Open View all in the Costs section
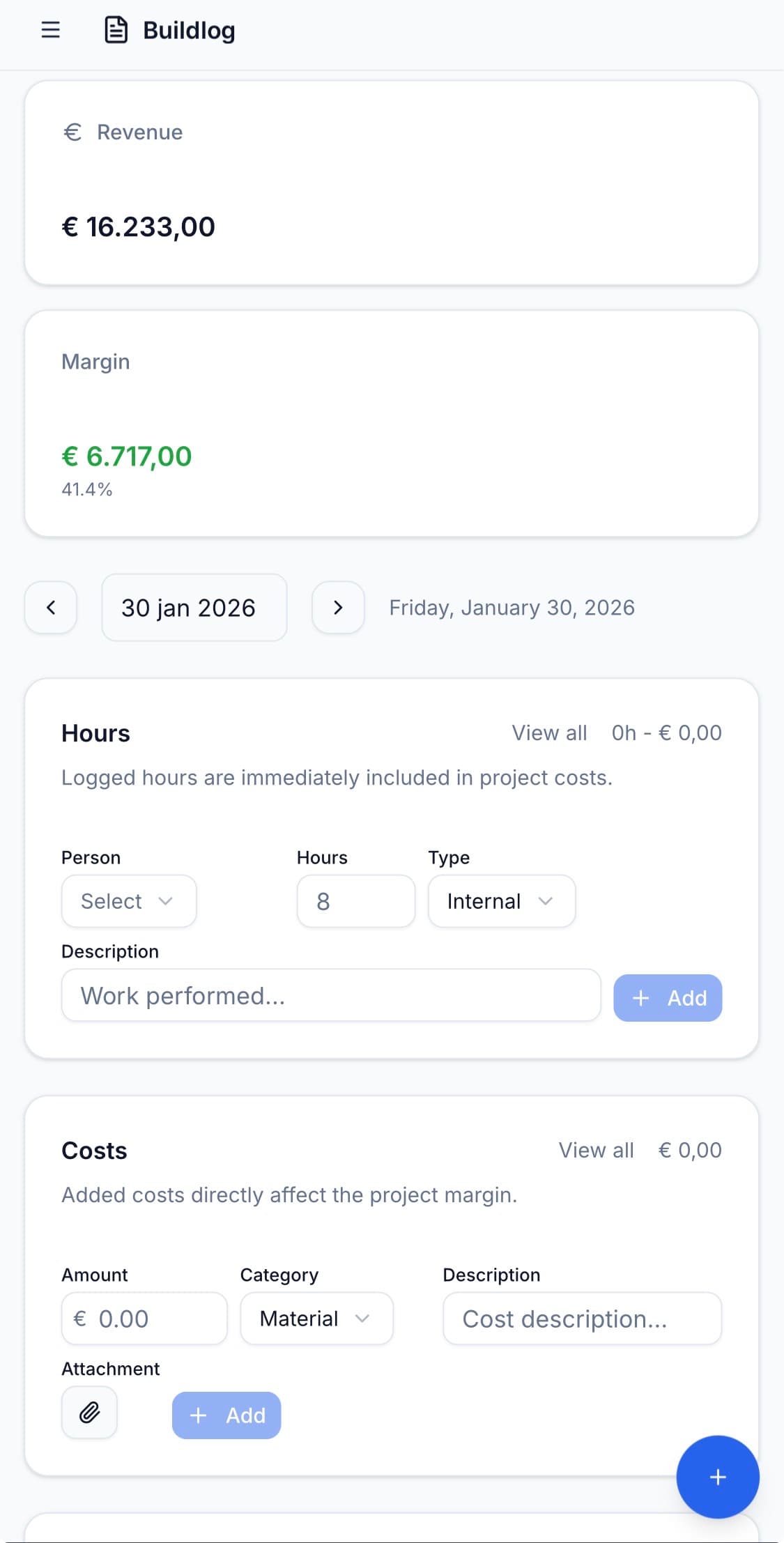This screenshot has width=784, height=1543. click(x=596, y=1150)
